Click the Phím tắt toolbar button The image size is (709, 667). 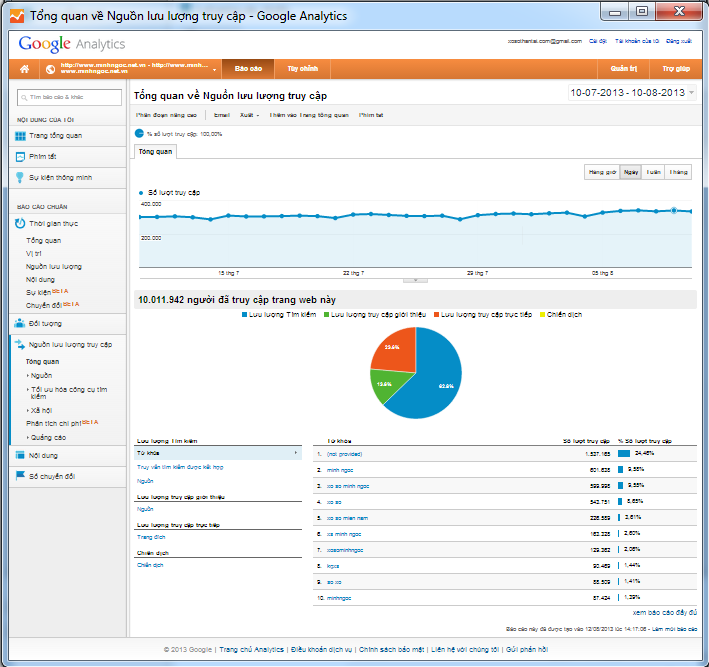click(x=371, y=115)
